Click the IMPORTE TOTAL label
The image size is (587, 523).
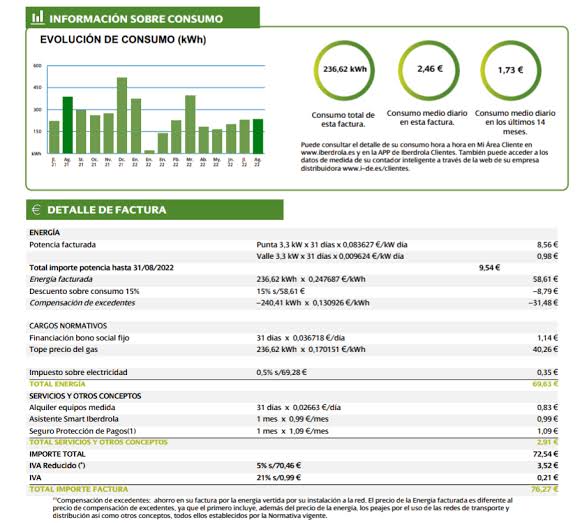point(57,454)
